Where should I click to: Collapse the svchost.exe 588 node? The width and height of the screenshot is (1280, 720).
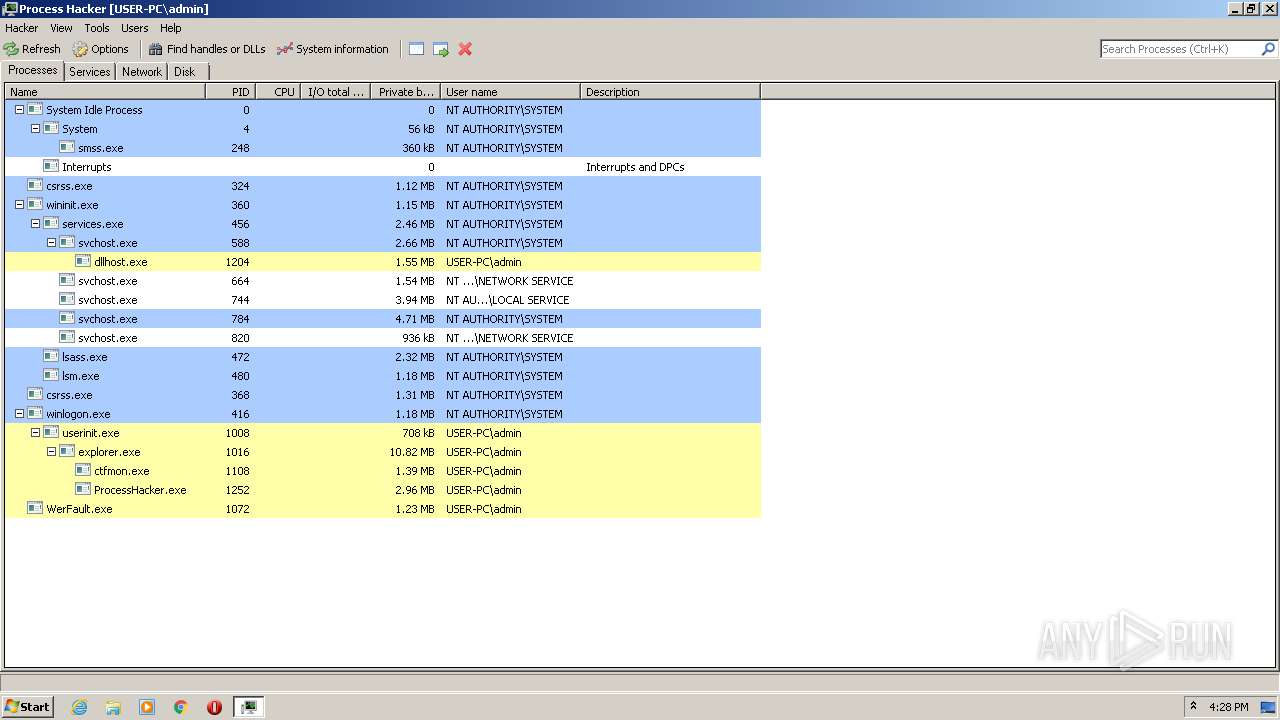(x=51, y=243)
